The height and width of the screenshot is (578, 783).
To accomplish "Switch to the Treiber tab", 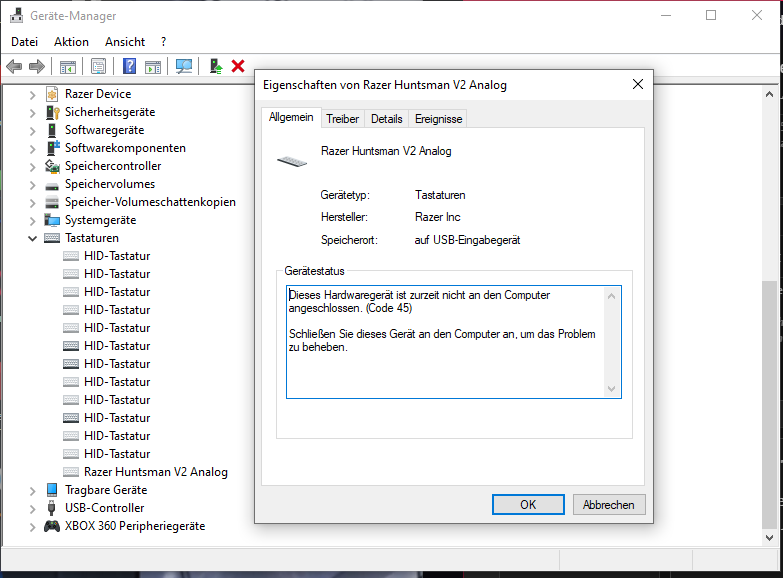I will 343,119.
